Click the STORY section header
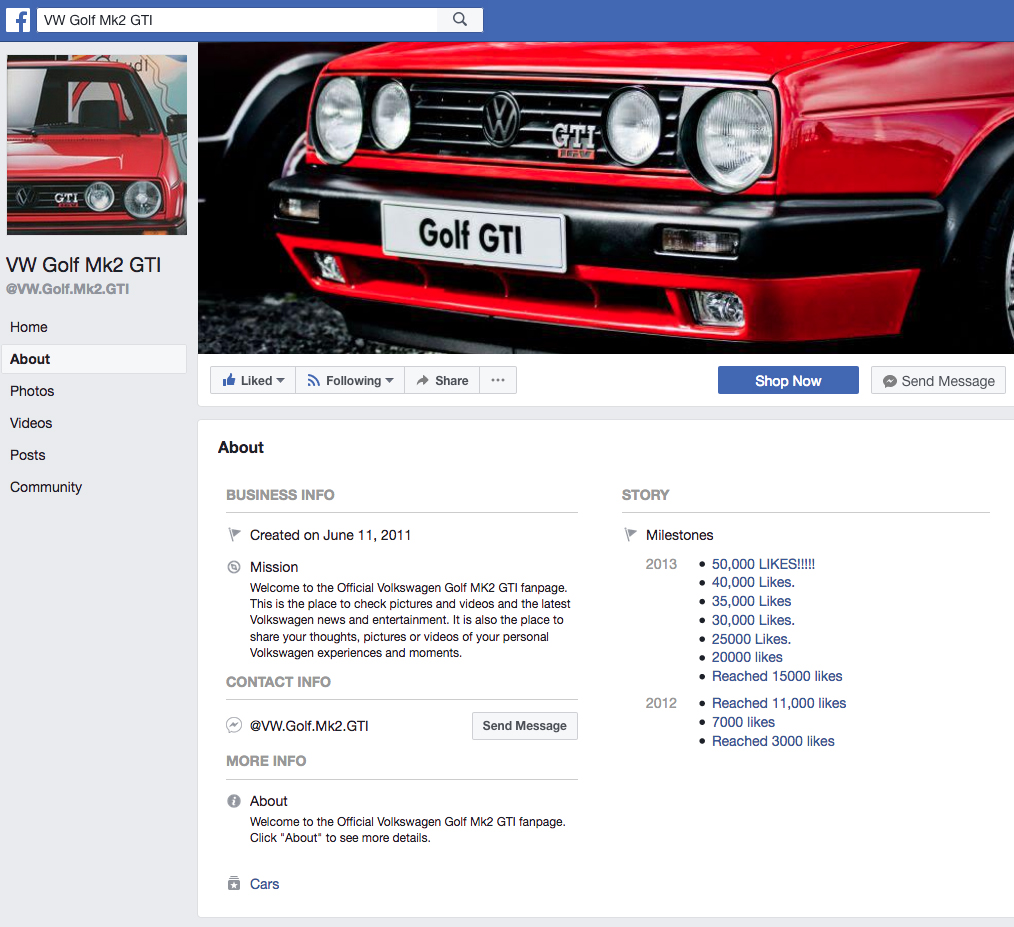This screenshot has width=1014, height=927. 645,495
